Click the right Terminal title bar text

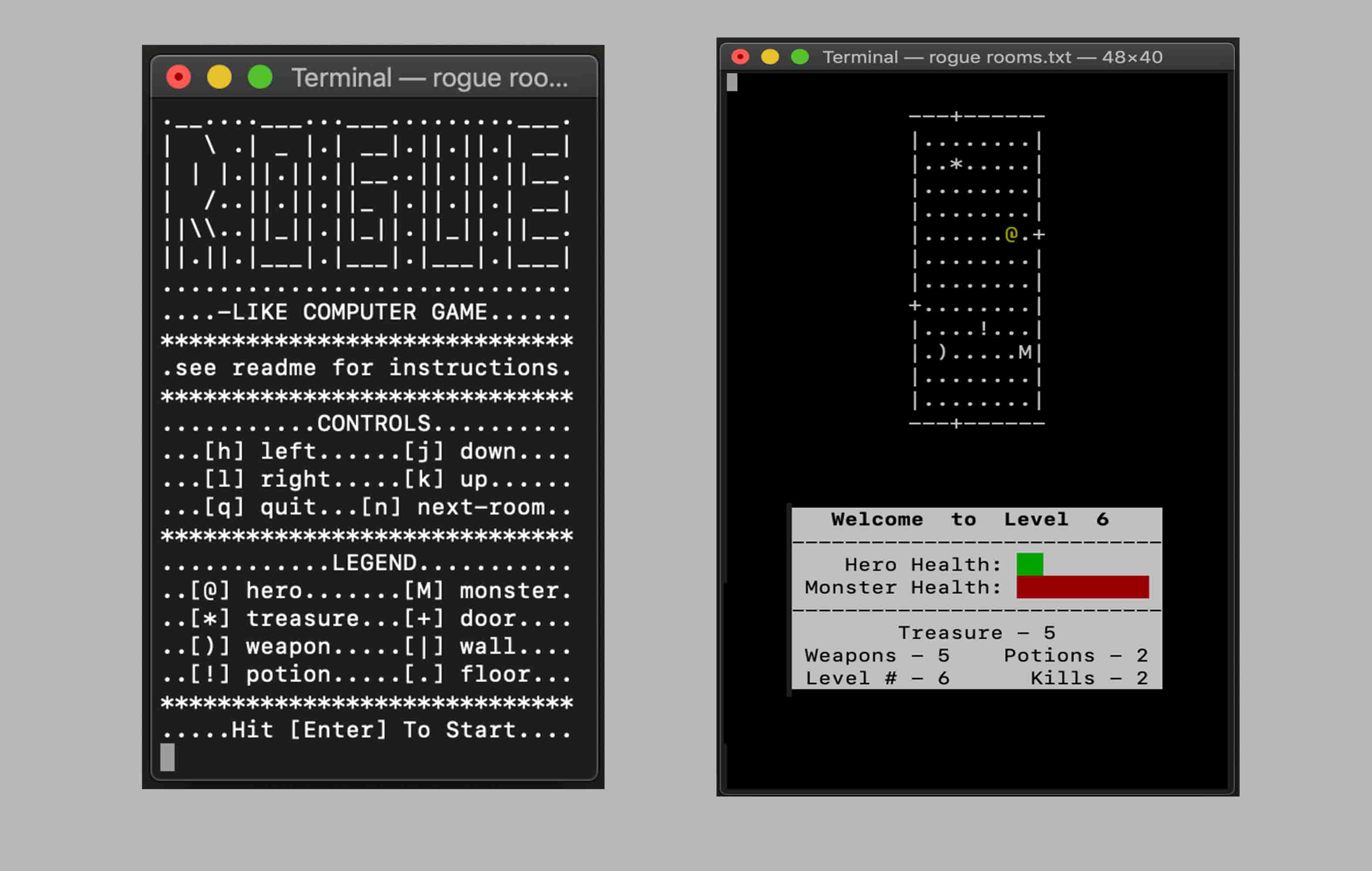pyautogui.click(x=992, y=57)
